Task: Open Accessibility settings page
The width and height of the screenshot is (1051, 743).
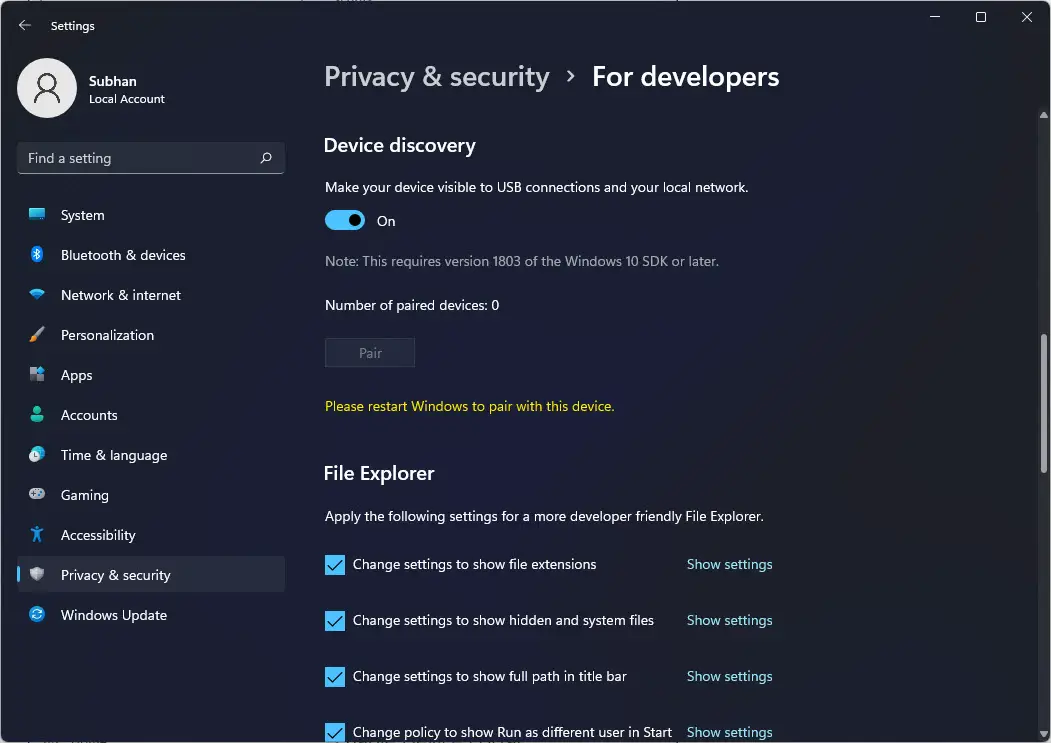Action: point(151,535)
